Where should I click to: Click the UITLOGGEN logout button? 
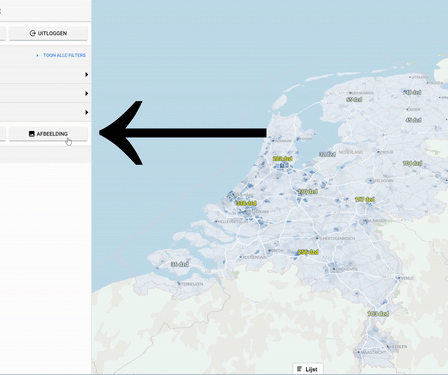coord(48,33)
